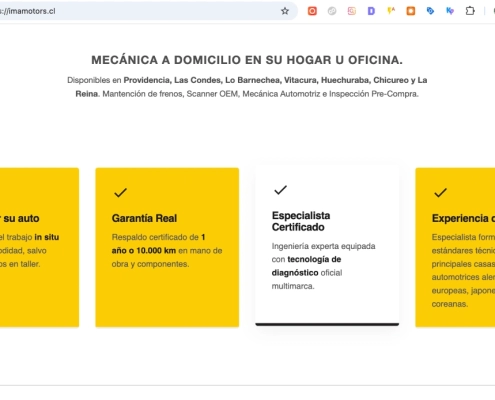Open the blue K extension
The width and height of the screenshot is (495, 400).
click(450, 11)
